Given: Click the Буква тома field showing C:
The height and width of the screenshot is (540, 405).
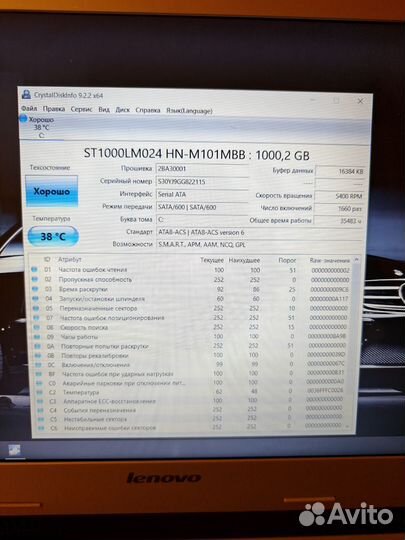Looking at the screenshot, I should point(202,220).
